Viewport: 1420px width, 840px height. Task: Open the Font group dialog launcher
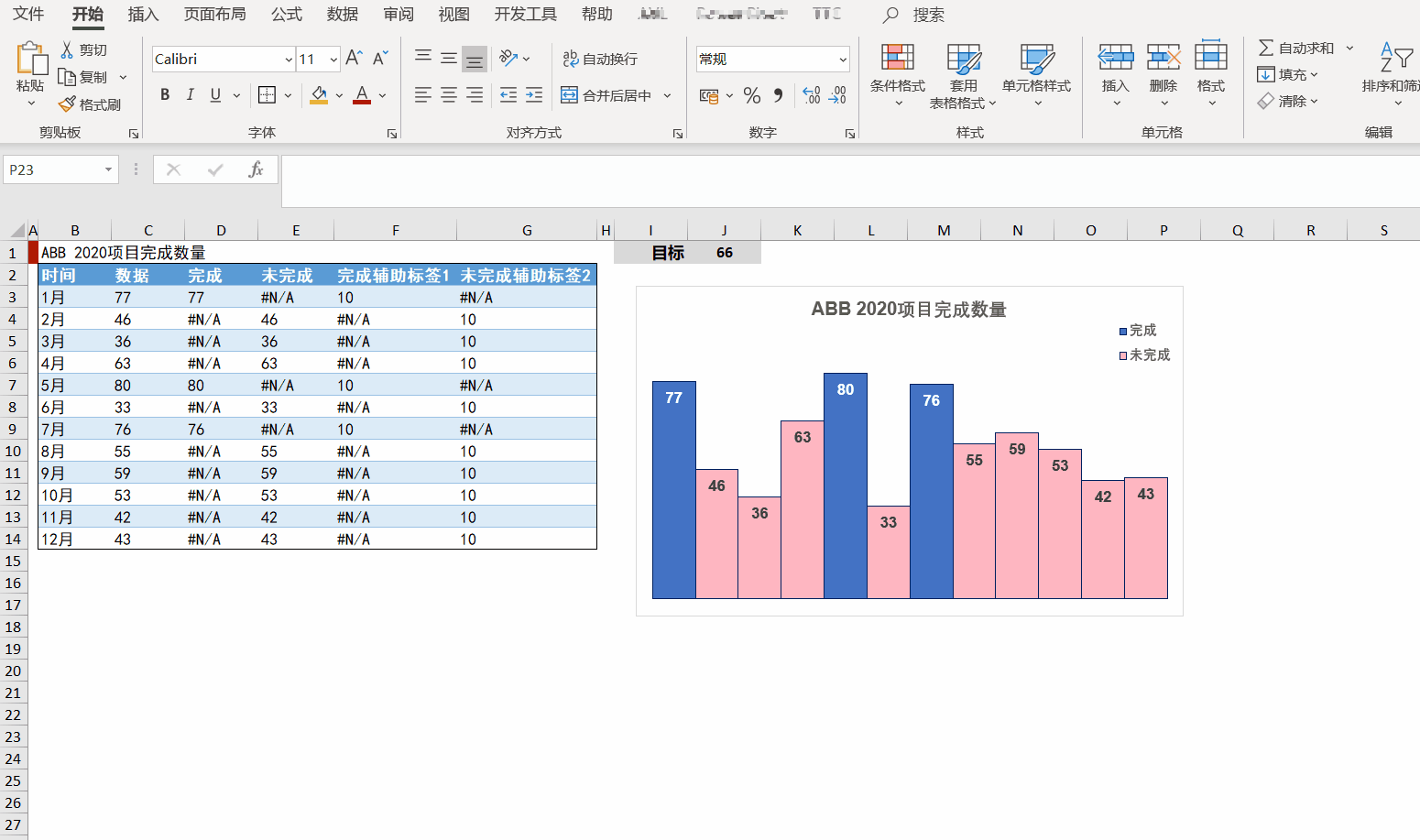coord(392,134)
